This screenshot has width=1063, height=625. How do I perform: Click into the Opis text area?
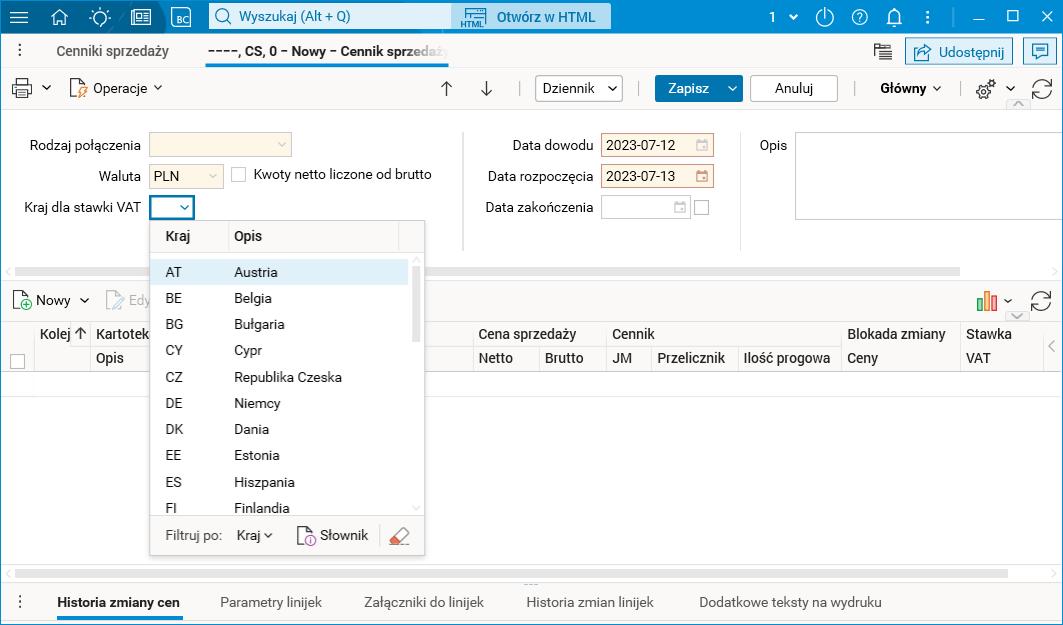tap(929, 176)
